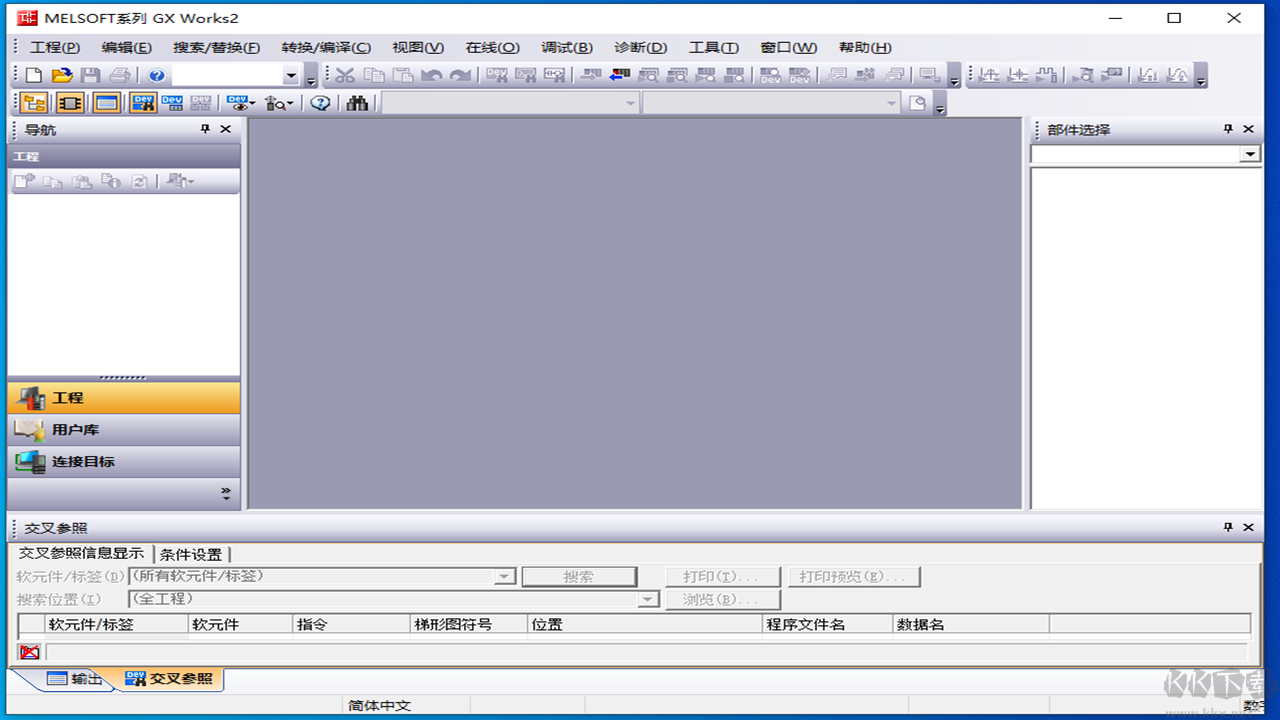The height and width of the screenshot is (720, 1280).
Task: Expand the 搜索位置 dropdown showing 全工程
Action: click(x=648, y=599)
